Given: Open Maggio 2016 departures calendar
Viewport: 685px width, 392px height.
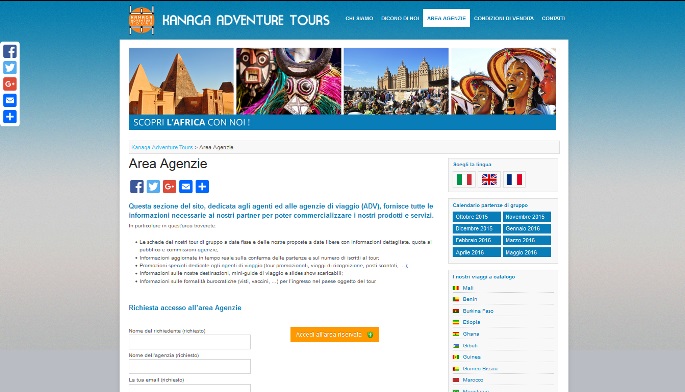Looking at the screenshot, I should pyautogui.click(x=527, y=252).
